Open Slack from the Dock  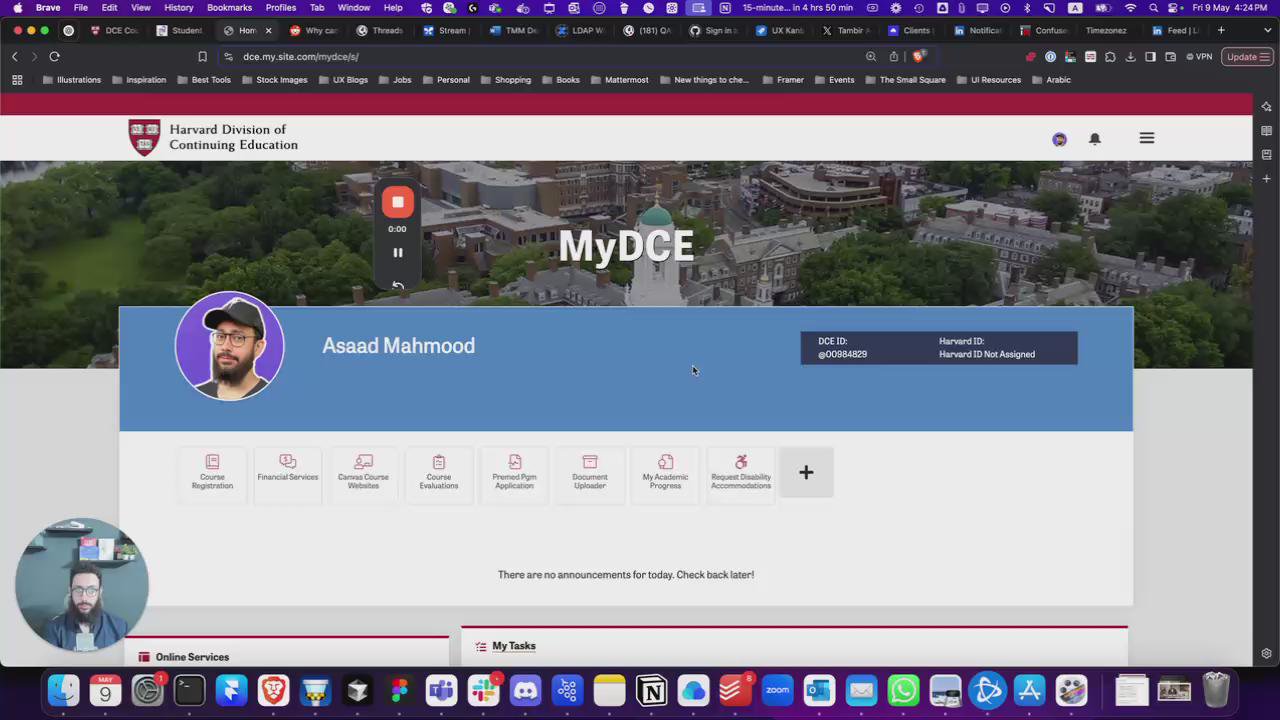483,691
